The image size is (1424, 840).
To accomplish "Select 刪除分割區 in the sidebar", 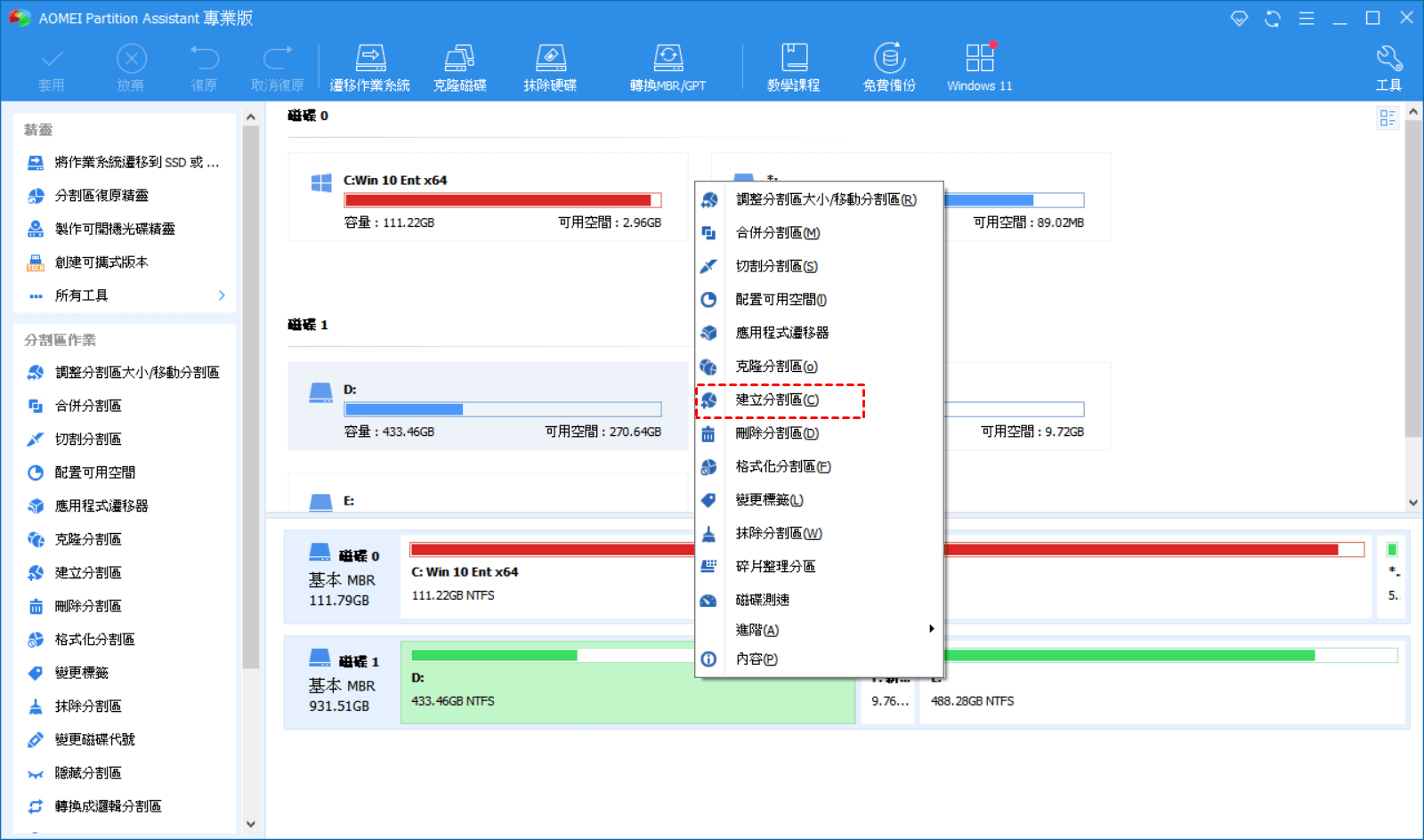I will 74,606.
